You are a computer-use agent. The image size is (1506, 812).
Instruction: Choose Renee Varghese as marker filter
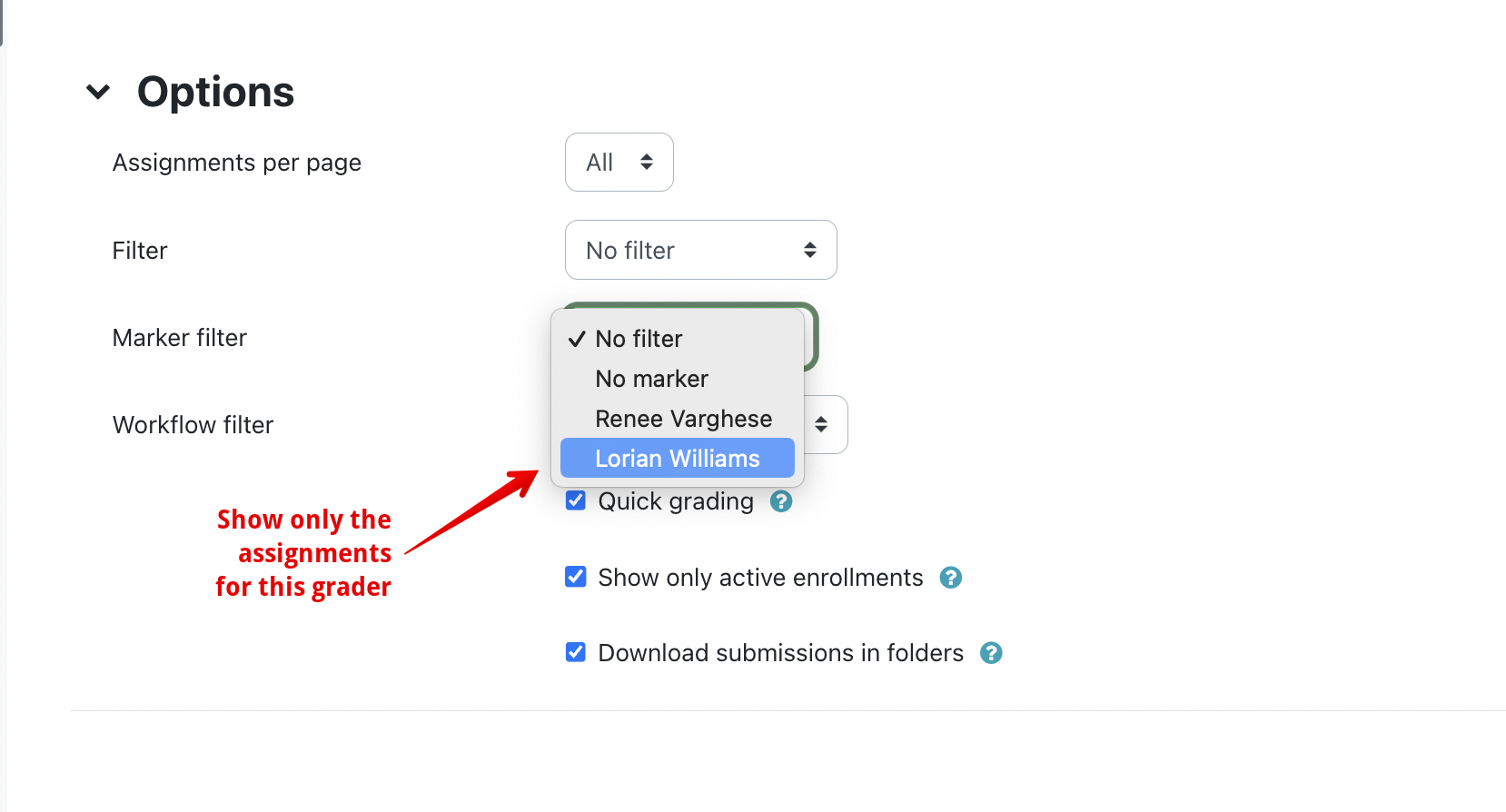click(683, 419)
